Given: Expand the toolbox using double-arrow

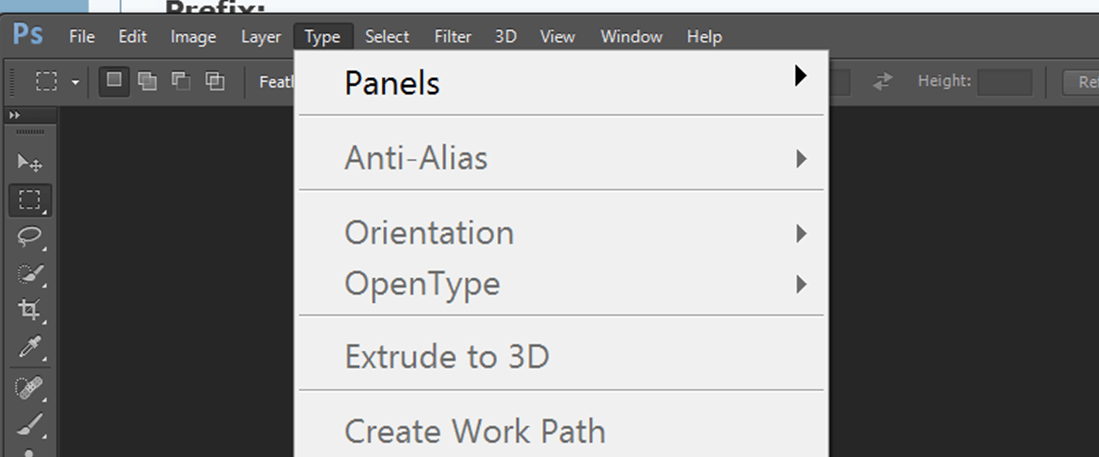Looking at the screenshot, I should [14, 116].
